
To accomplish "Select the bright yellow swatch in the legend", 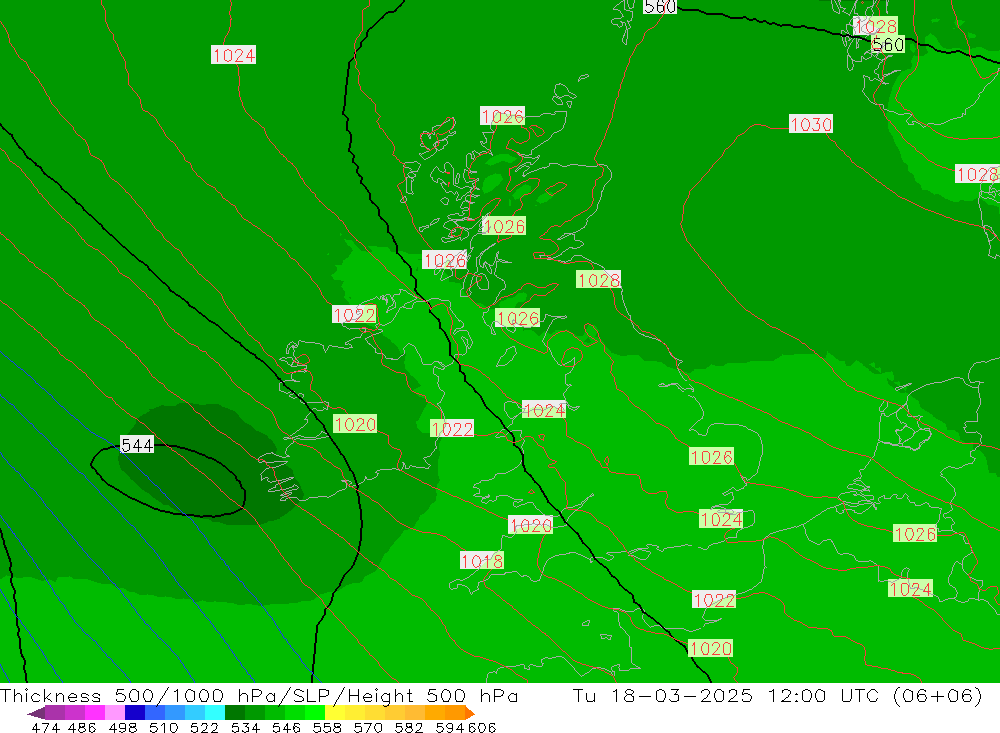I will 335,713.
